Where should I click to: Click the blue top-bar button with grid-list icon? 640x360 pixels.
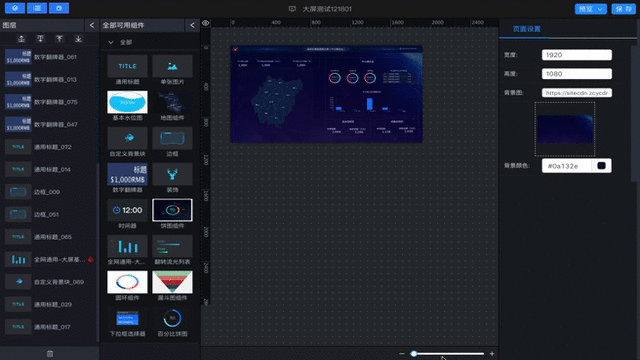[x=37, y=8]
